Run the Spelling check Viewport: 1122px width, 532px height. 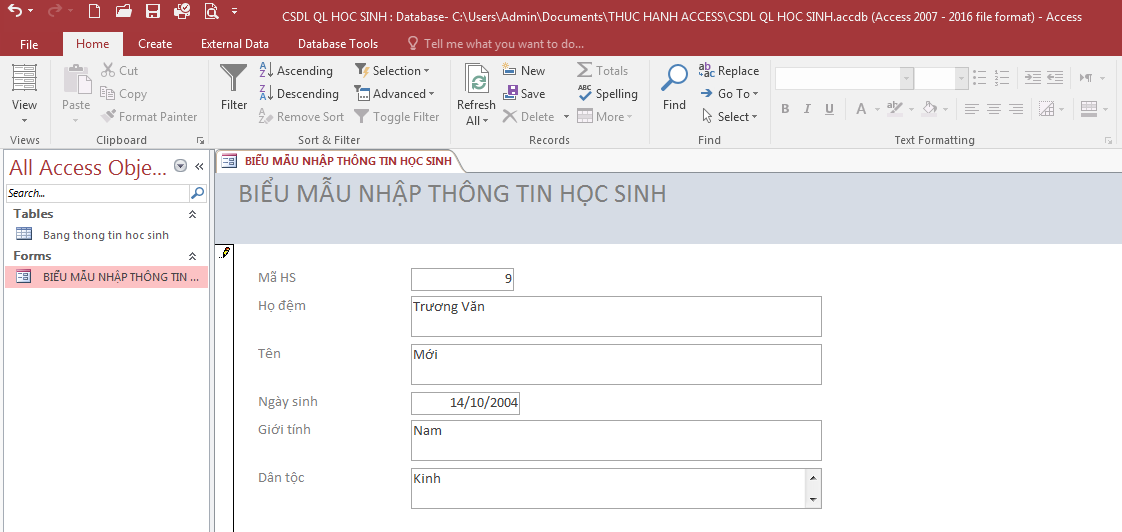pyautogui.click(x=607, y=93)
